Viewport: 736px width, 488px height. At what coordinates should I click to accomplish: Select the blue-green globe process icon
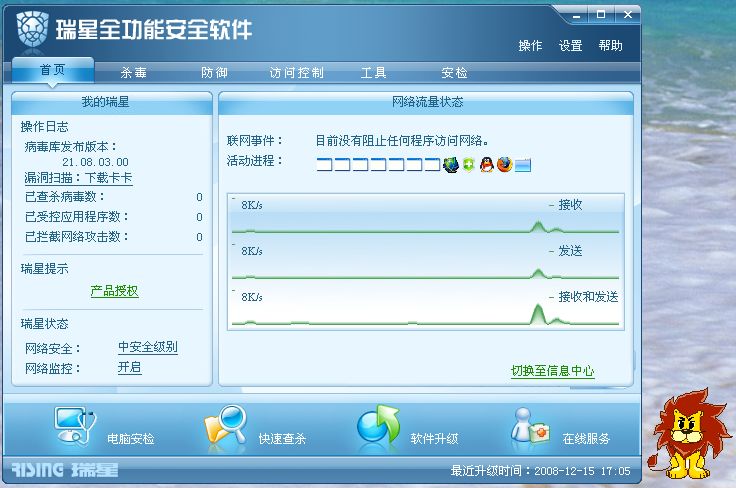pyautogui.click(x=451, y=165)
